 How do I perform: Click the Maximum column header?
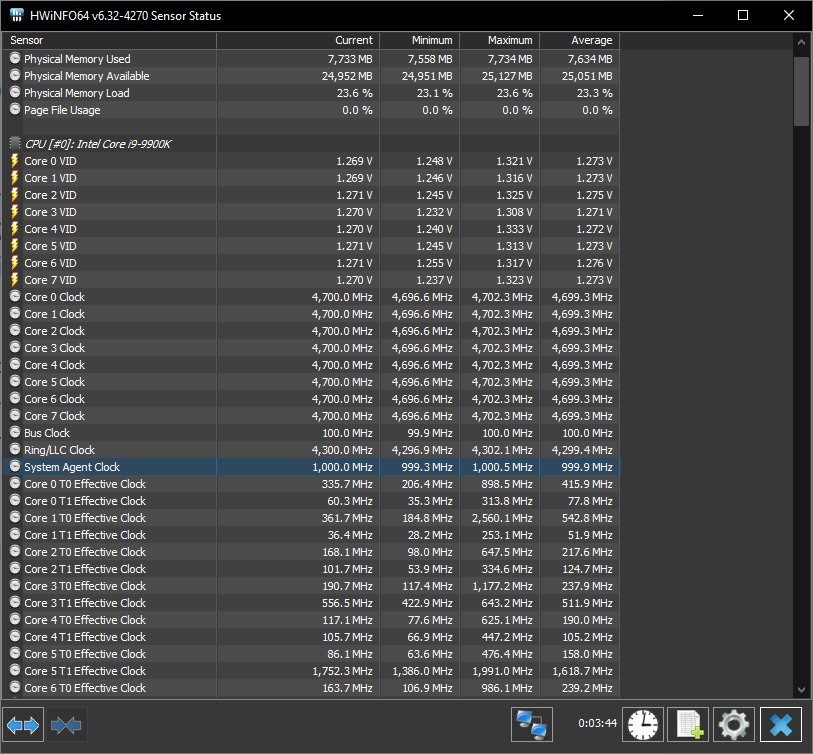(x=500, y=40)
